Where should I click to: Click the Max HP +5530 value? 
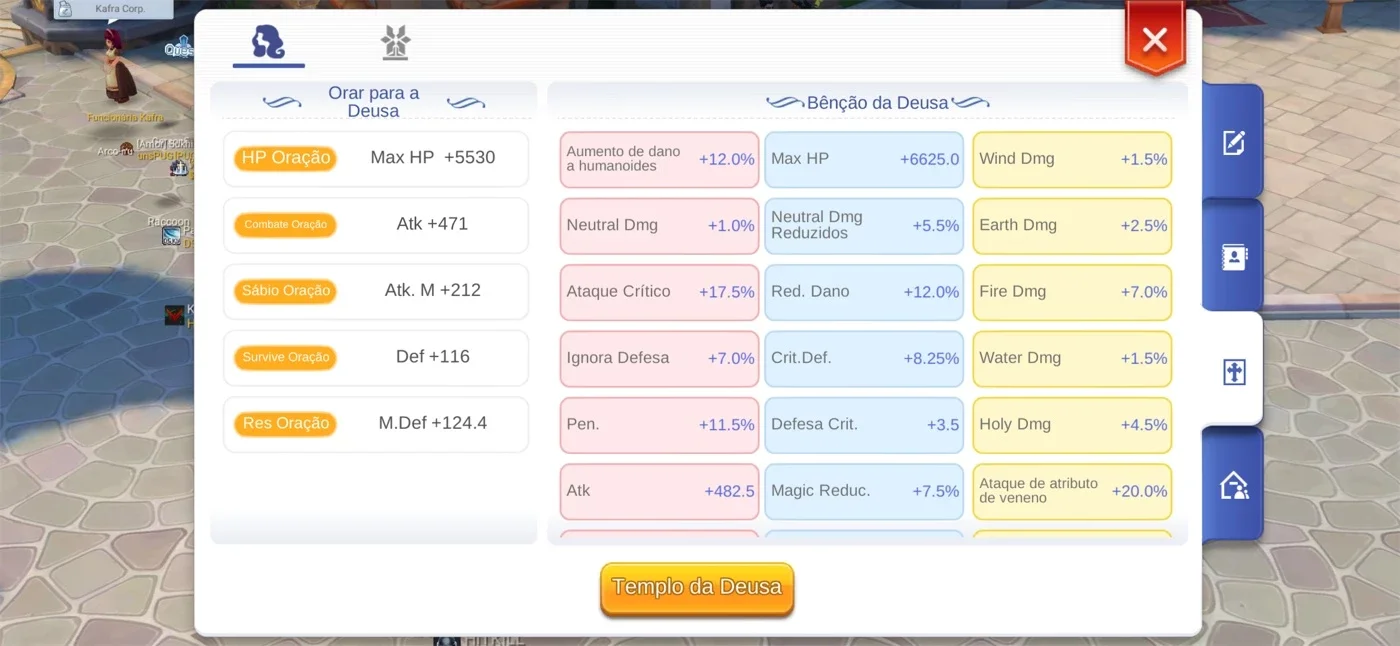(x=433, y=157)
